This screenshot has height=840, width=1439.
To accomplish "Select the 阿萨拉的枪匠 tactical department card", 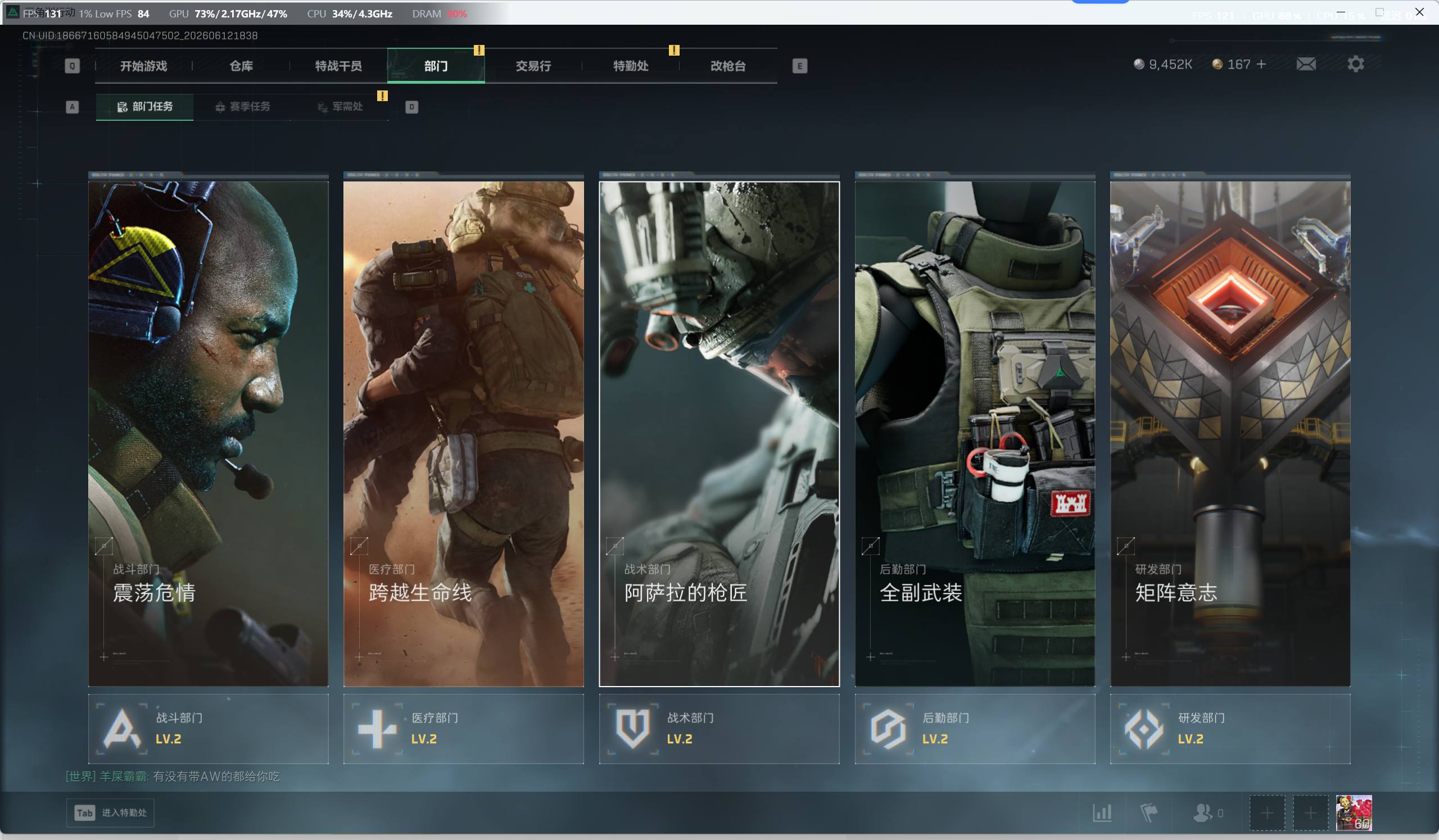I will [719, 434].
